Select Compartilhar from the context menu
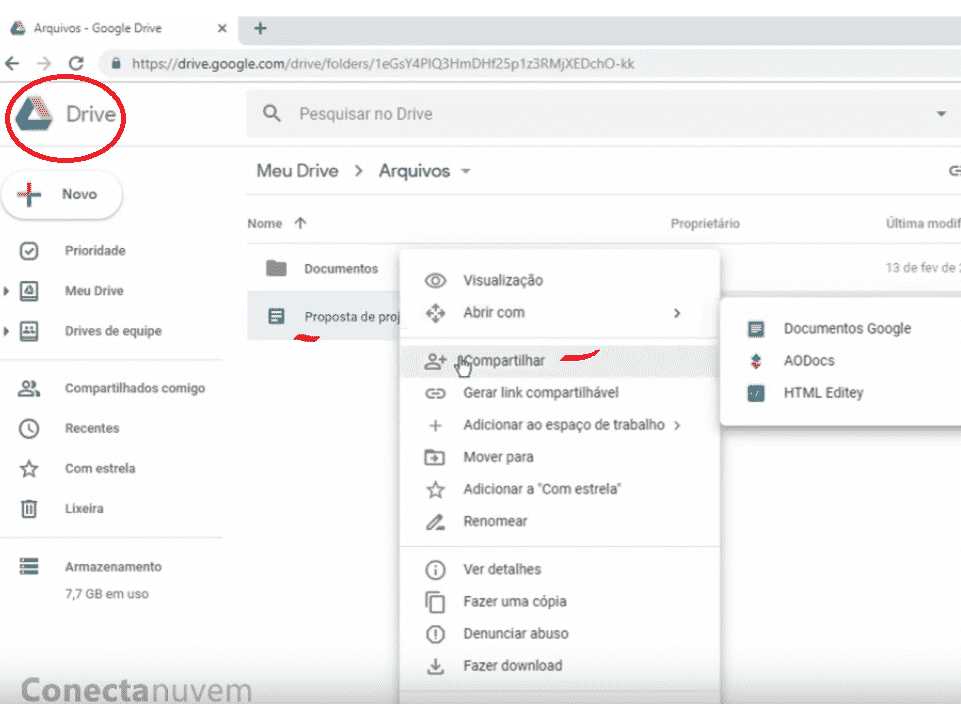 [560, 361]
